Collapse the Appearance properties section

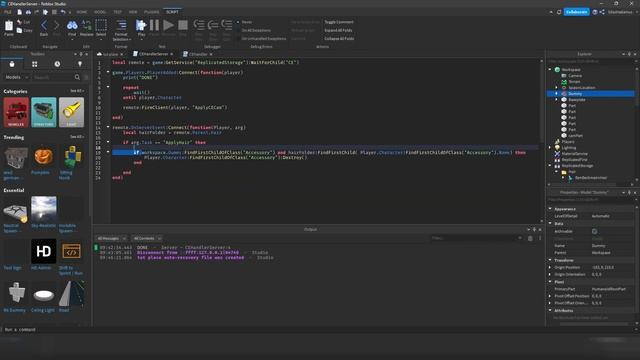pyautogui.click(x=550, y=209)
